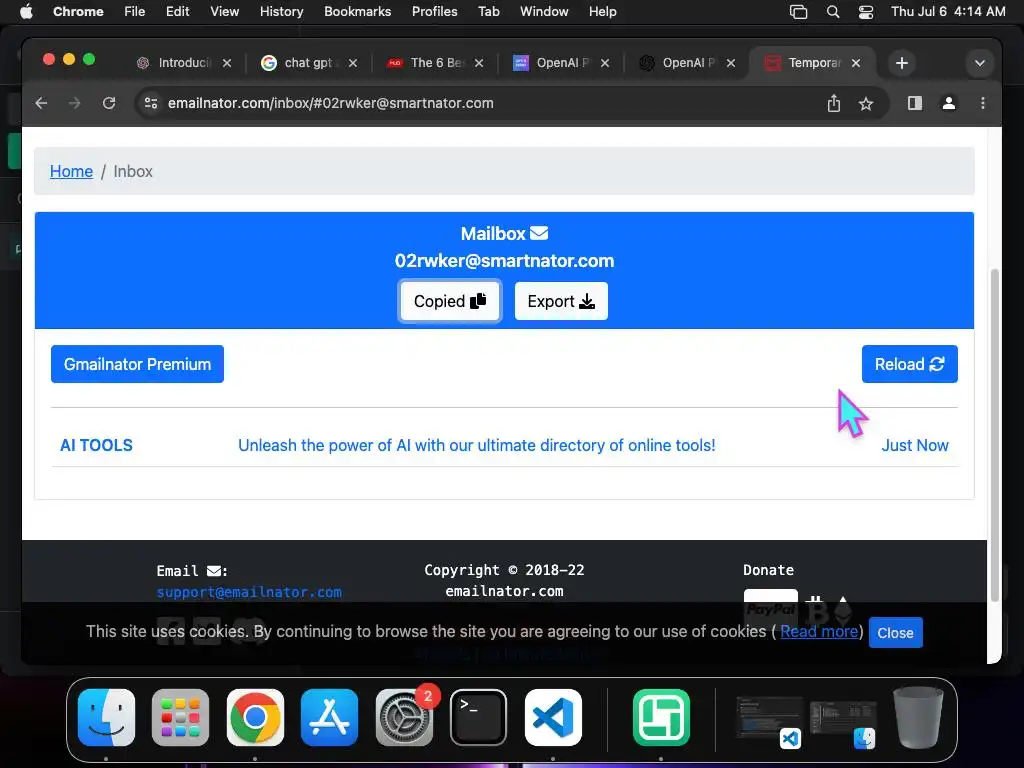Screen dimensions: 1024x768
Task: Open the minimized VS Code window thumbnail
Action: pos(769,722)
